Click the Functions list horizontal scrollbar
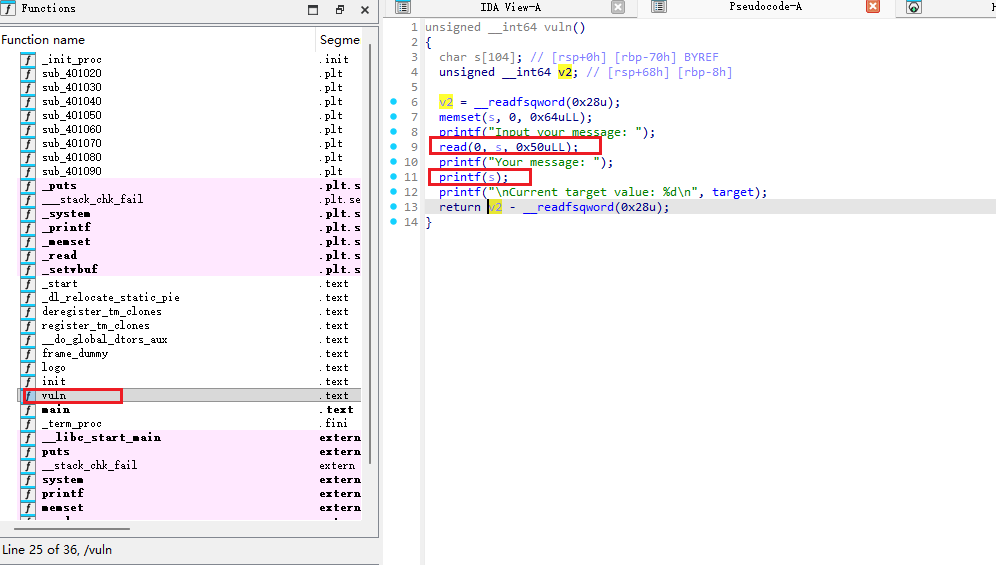Screen dimensions: 996x565 click(x=70, y=529)
